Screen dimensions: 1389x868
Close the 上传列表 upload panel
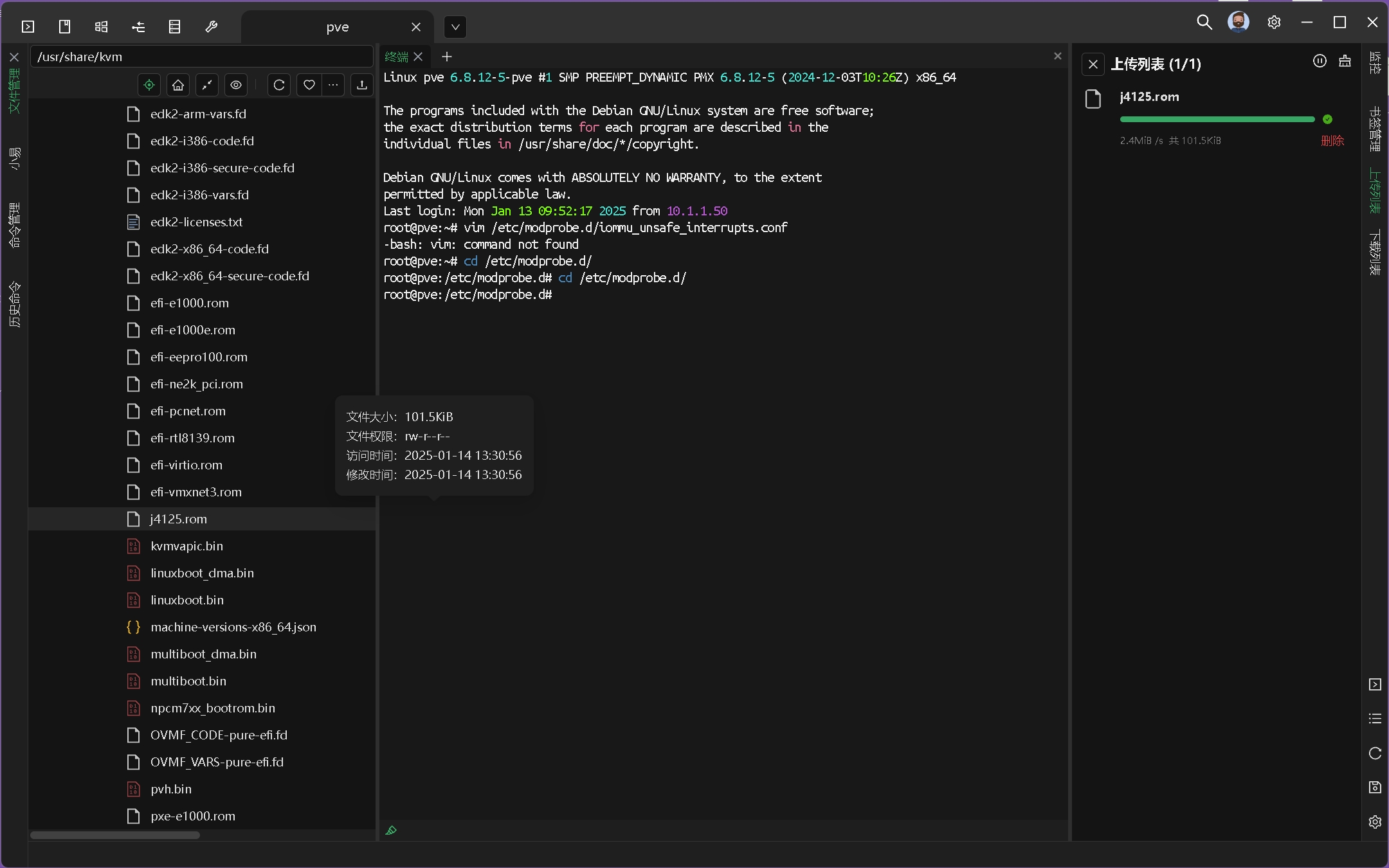coord(1093,64)
